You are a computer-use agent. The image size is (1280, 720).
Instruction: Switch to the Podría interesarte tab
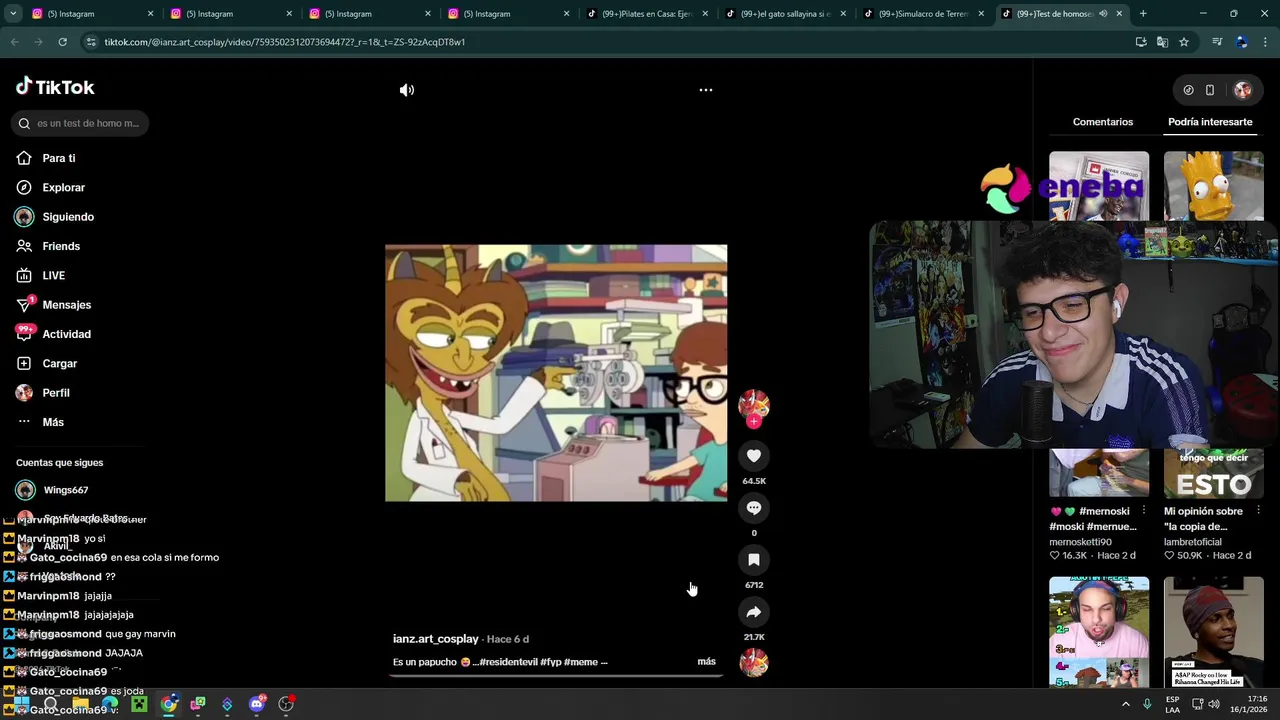[x=1210, y=122]
